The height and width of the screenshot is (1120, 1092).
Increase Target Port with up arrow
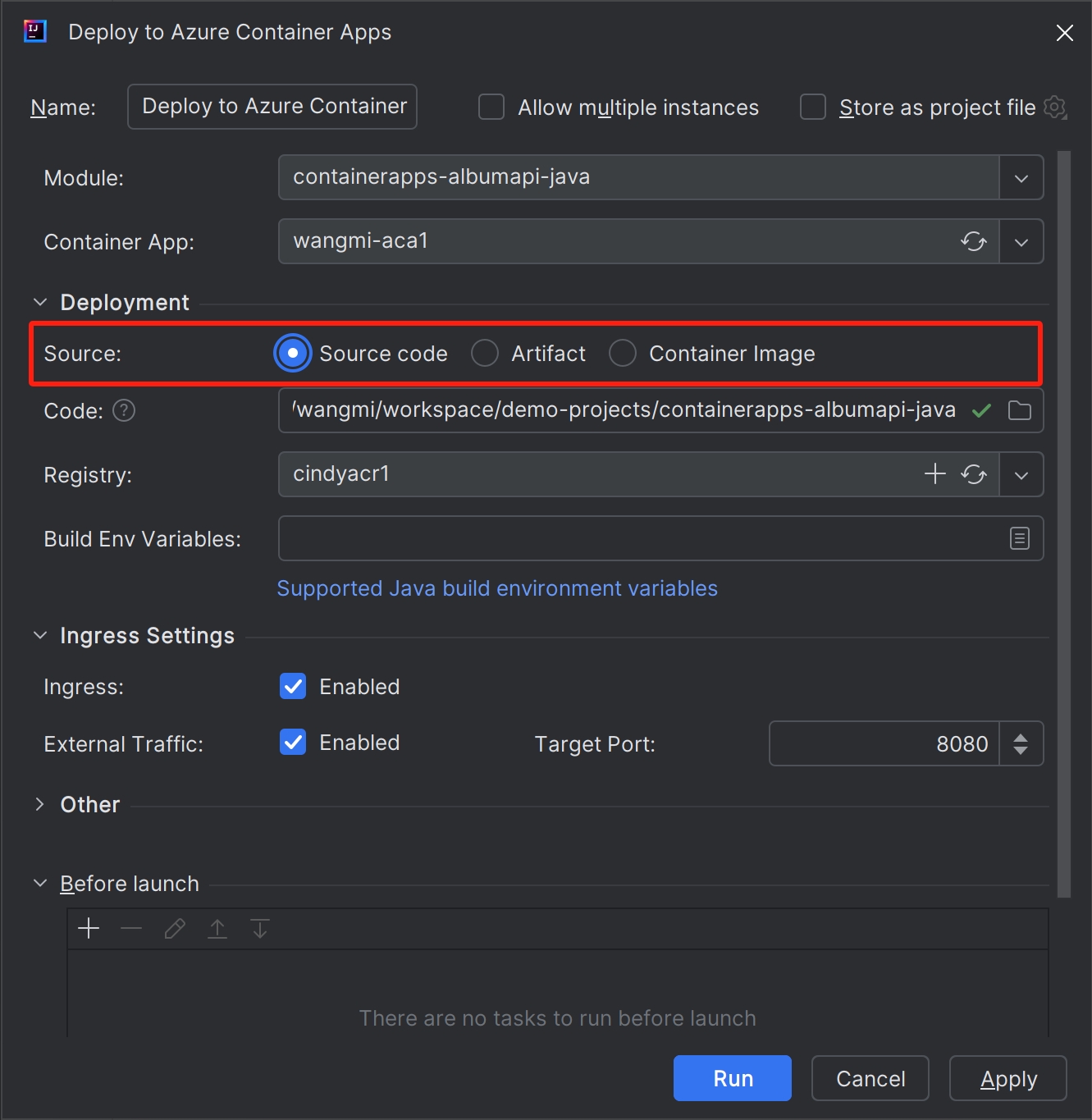click(x=1021, y=738)
